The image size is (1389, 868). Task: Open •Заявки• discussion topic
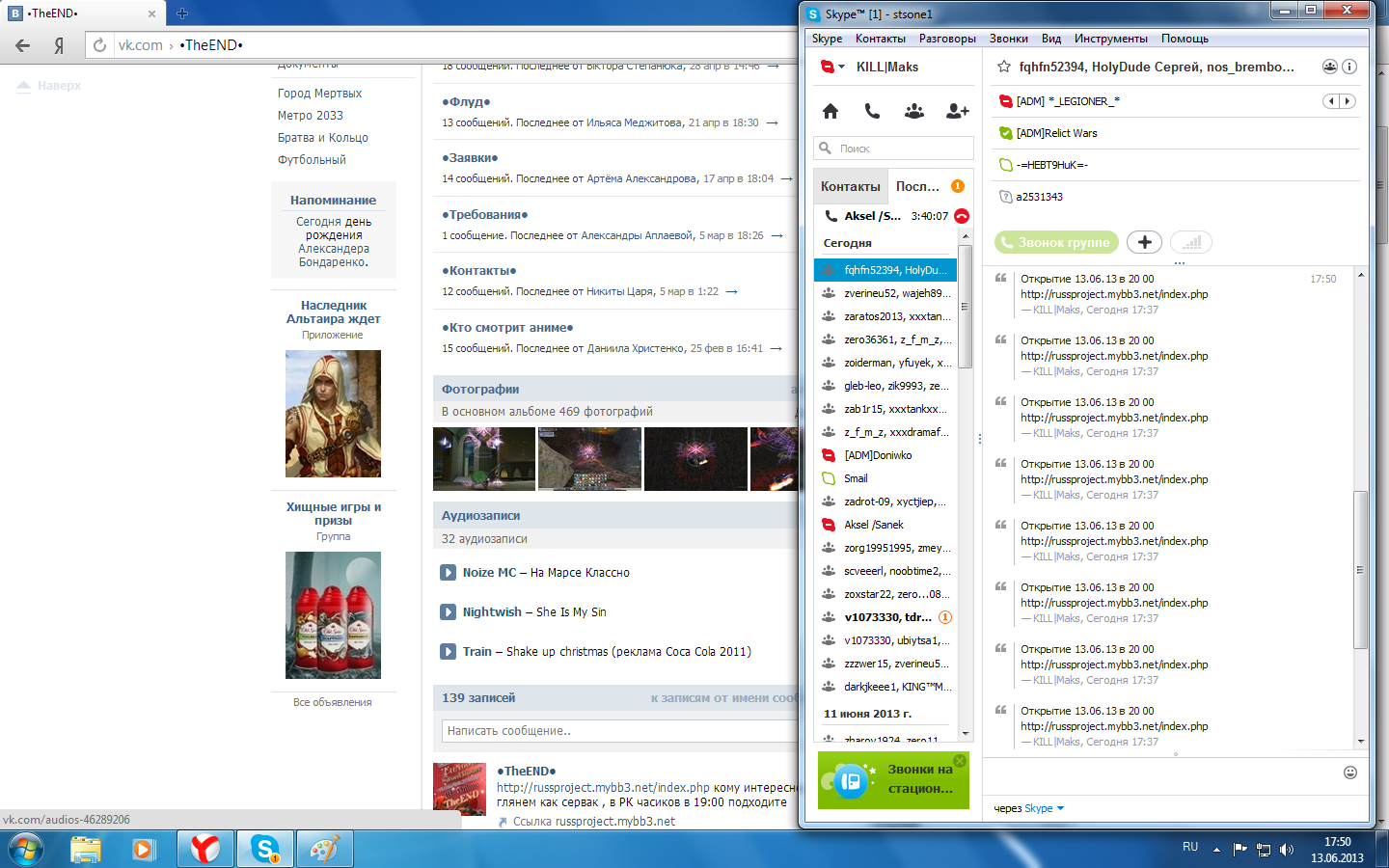pyautogui.click(x=470, y=157)
